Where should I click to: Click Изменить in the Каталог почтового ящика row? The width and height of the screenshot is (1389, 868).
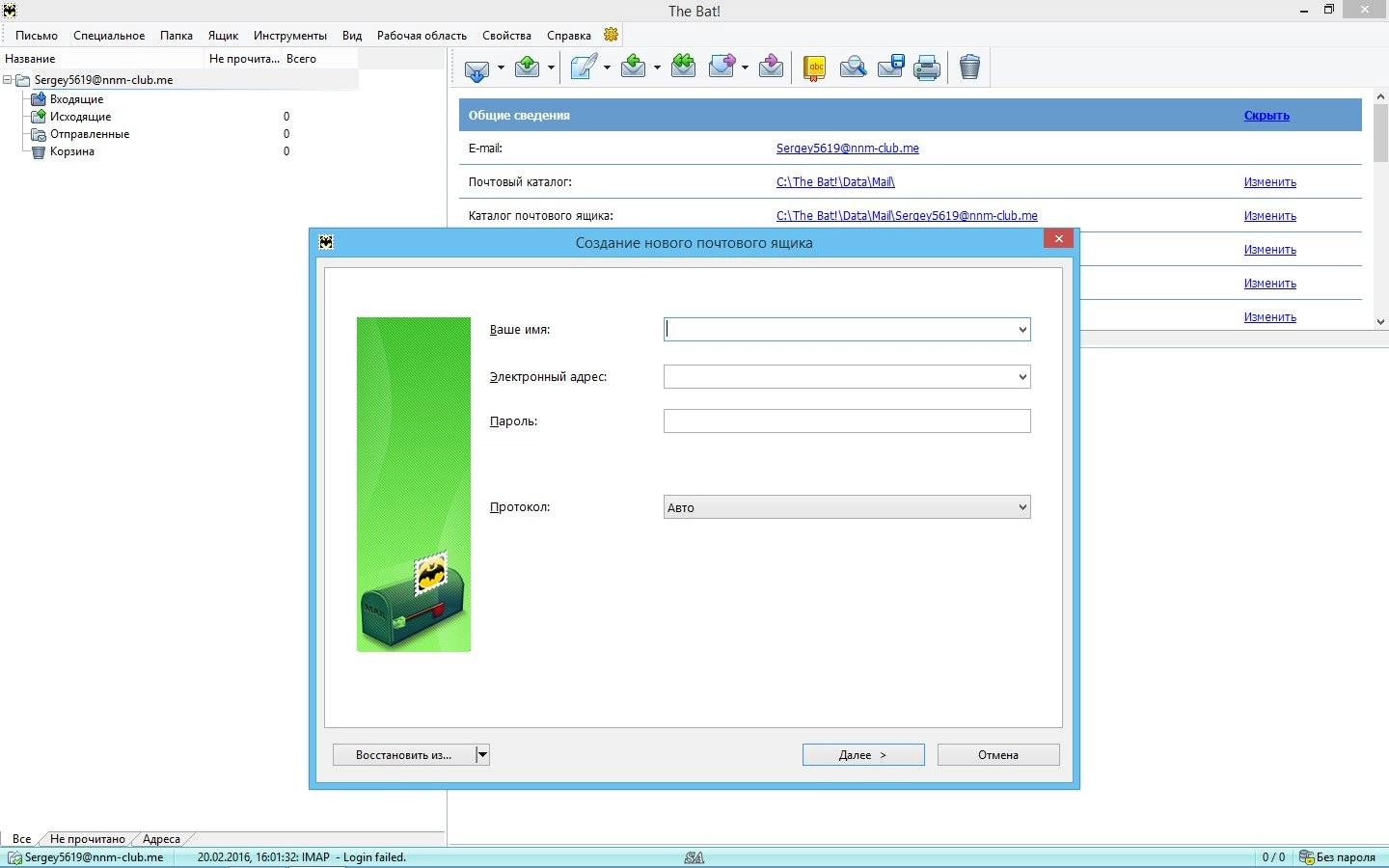click(x=1269, y=216)
